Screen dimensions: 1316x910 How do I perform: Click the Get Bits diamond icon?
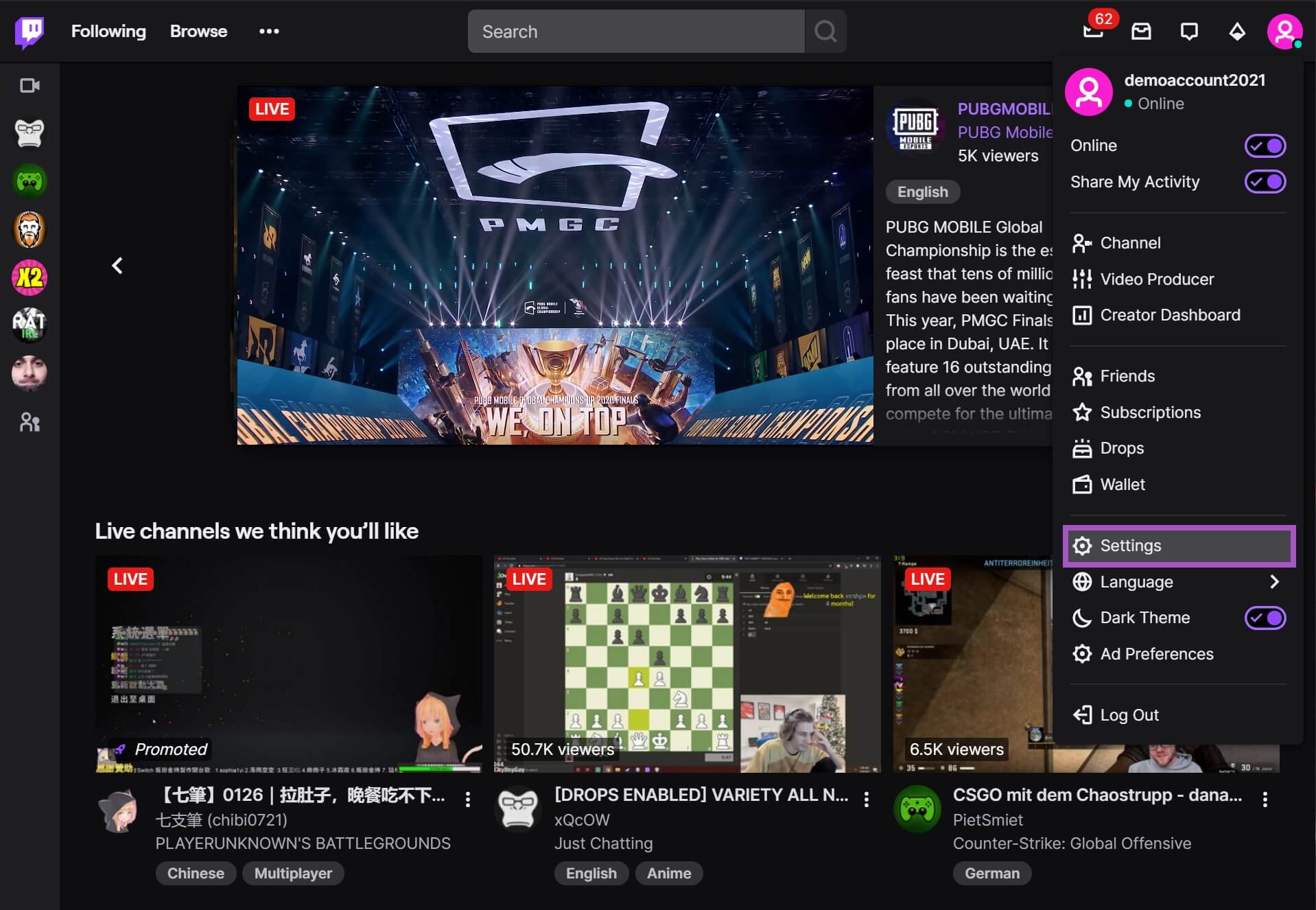(x=1236, y=32)
